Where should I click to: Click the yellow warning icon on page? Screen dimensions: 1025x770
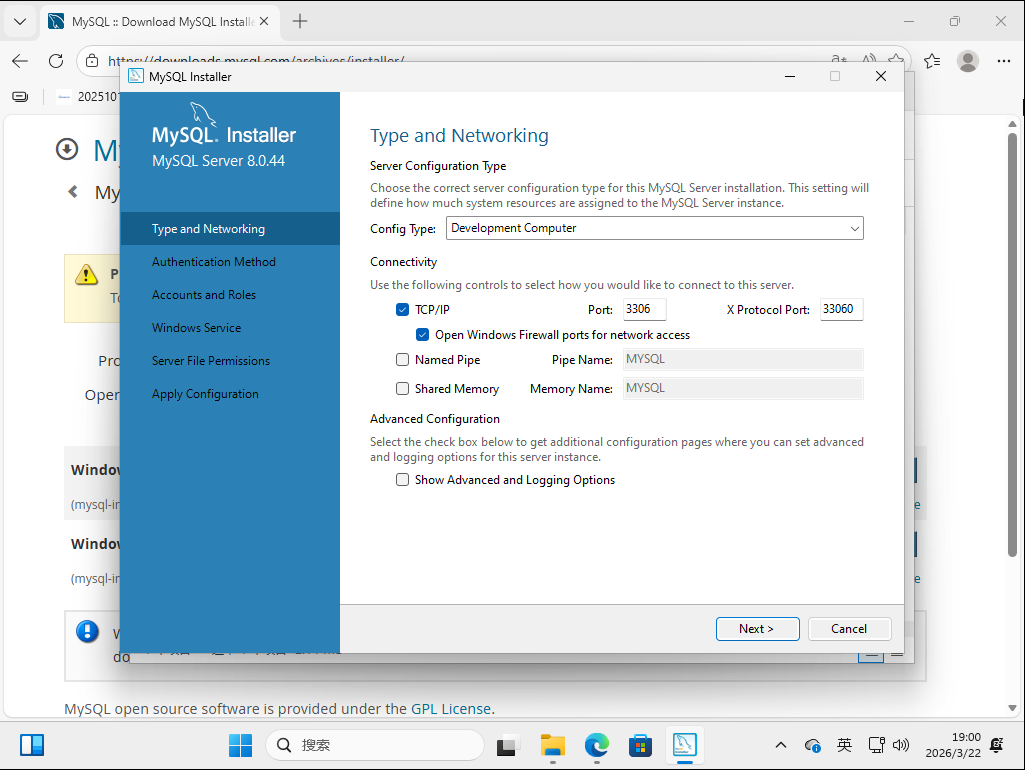86,275
